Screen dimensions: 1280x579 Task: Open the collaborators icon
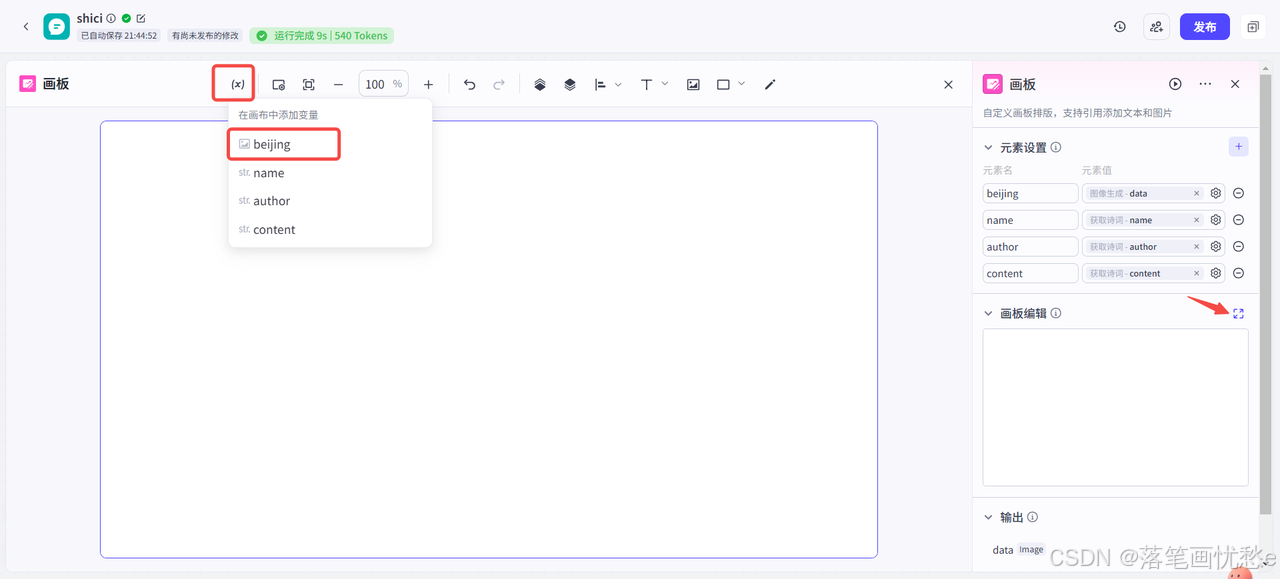click(1156, 27)
